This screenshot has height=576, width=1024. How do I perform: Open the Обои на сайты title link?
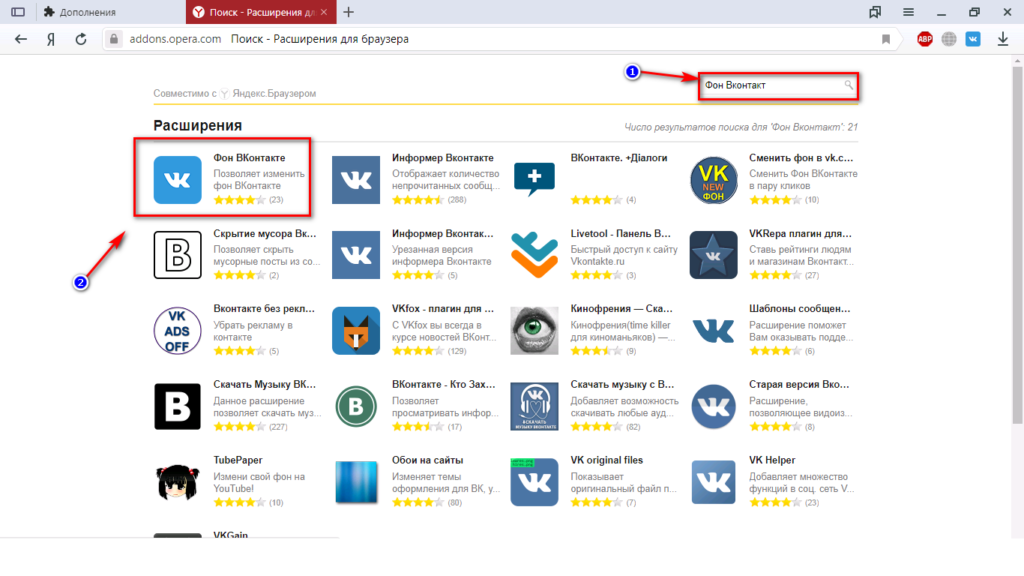[x=427, y=460]
